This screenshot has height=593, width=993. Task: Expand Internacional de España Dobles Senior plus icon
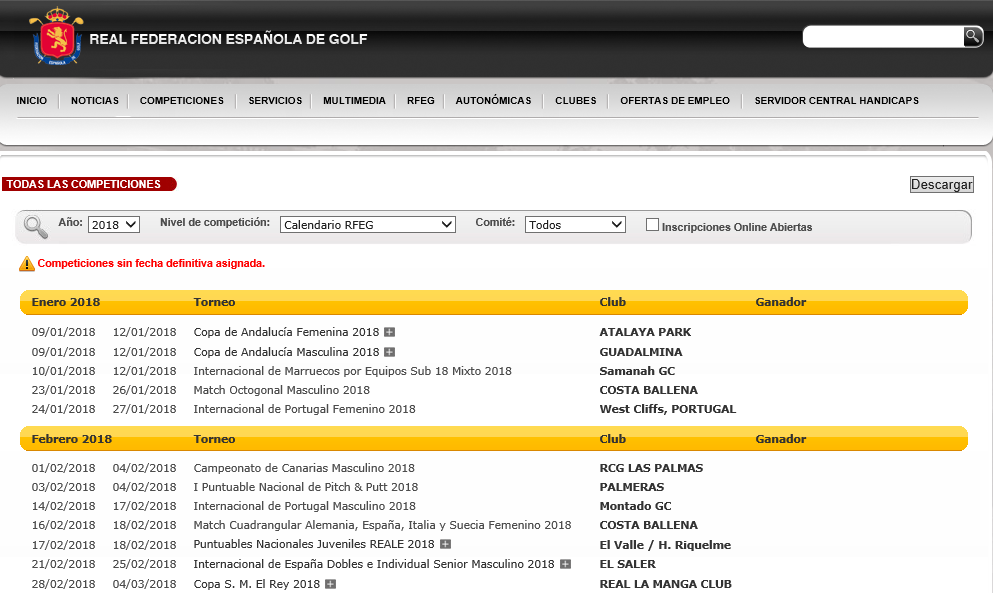(x=565, y=564)
